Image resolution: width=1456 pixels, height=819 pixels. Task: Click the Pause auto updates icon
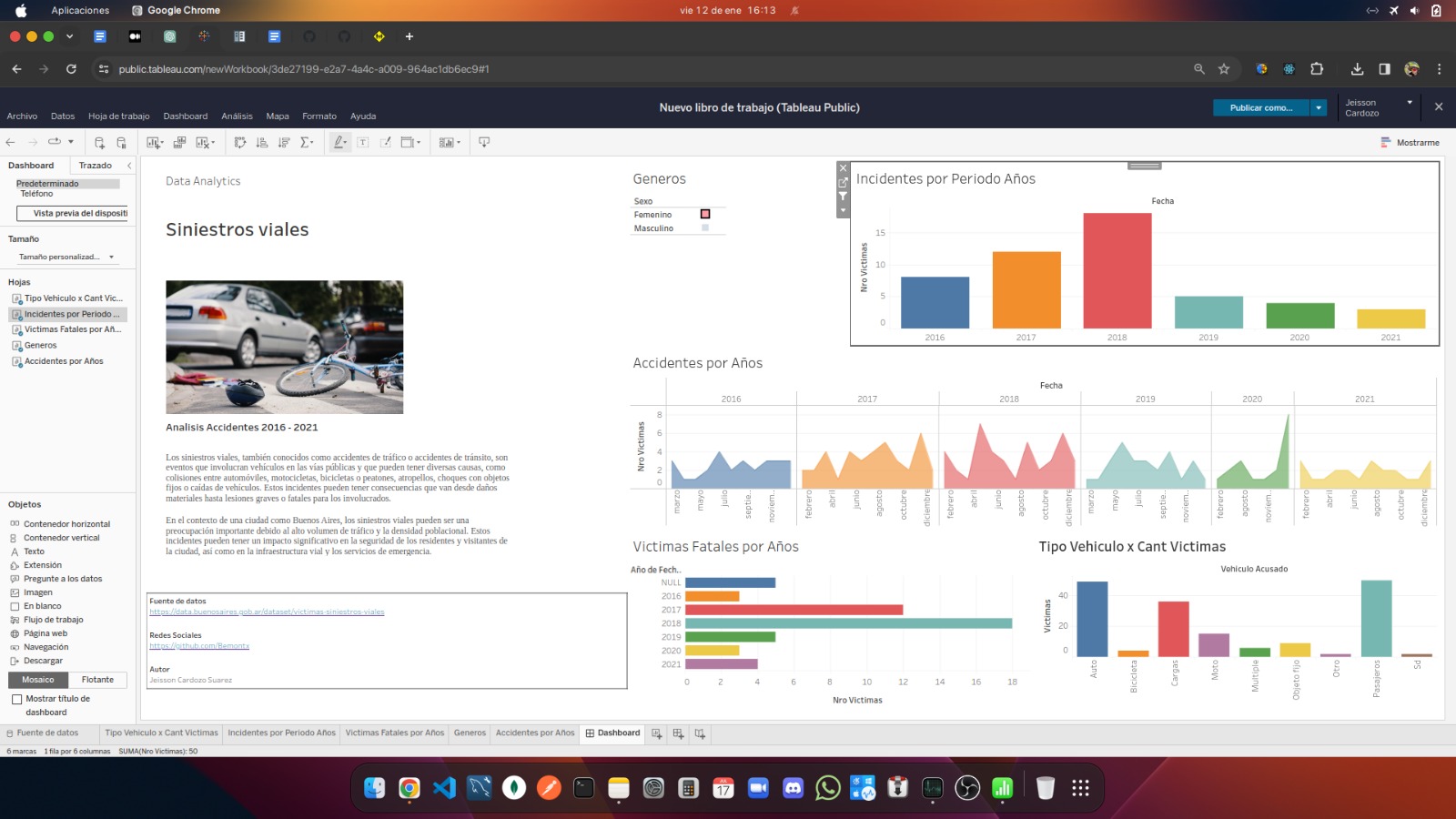(x=121, y=142)
